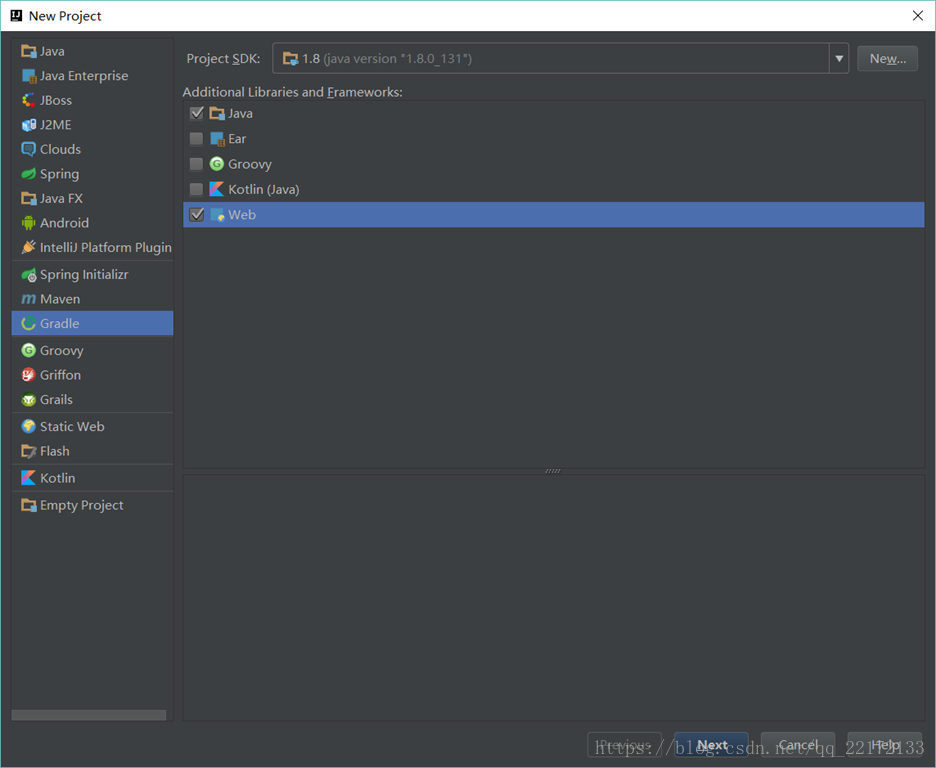Click the Groovy framework icon
936x768 pixels.
pos(217,164)
